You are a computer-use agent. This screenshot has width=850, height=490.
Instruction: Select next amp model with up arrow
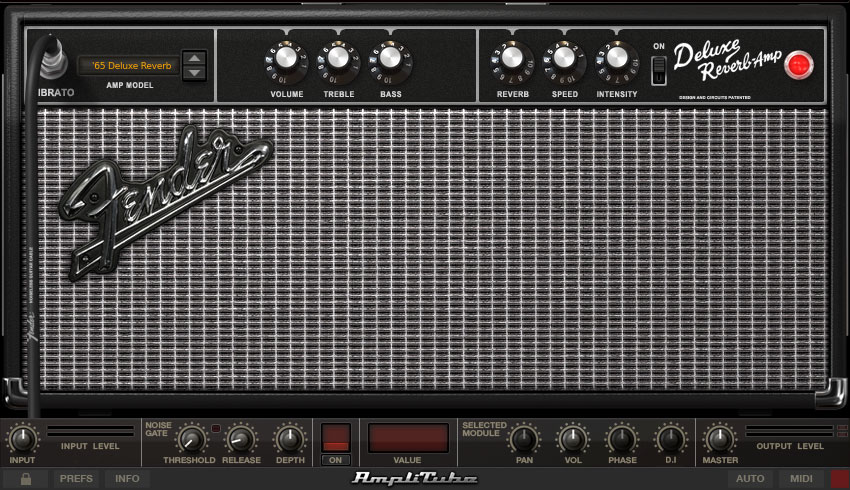pos(194,58)
